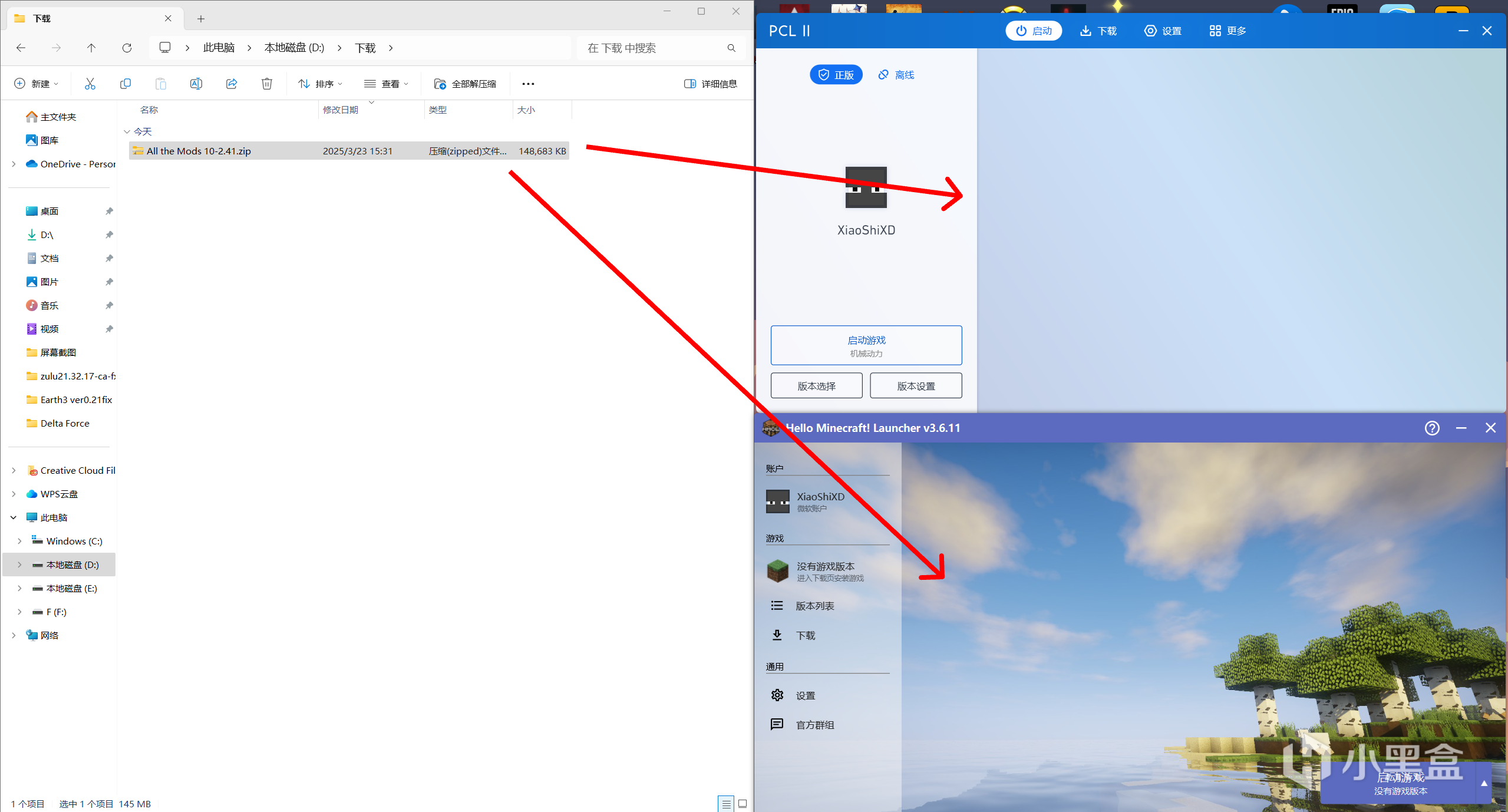Open the 新建 dropdown

tap(37, 84)
